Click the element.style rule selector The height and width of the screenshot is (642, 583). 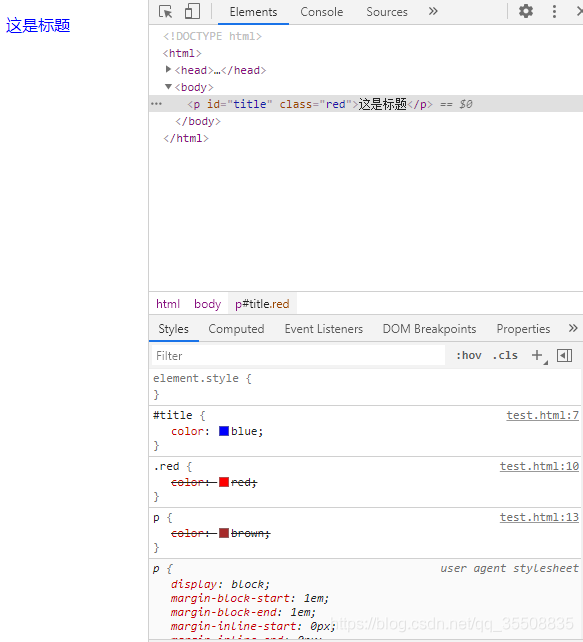196,378
